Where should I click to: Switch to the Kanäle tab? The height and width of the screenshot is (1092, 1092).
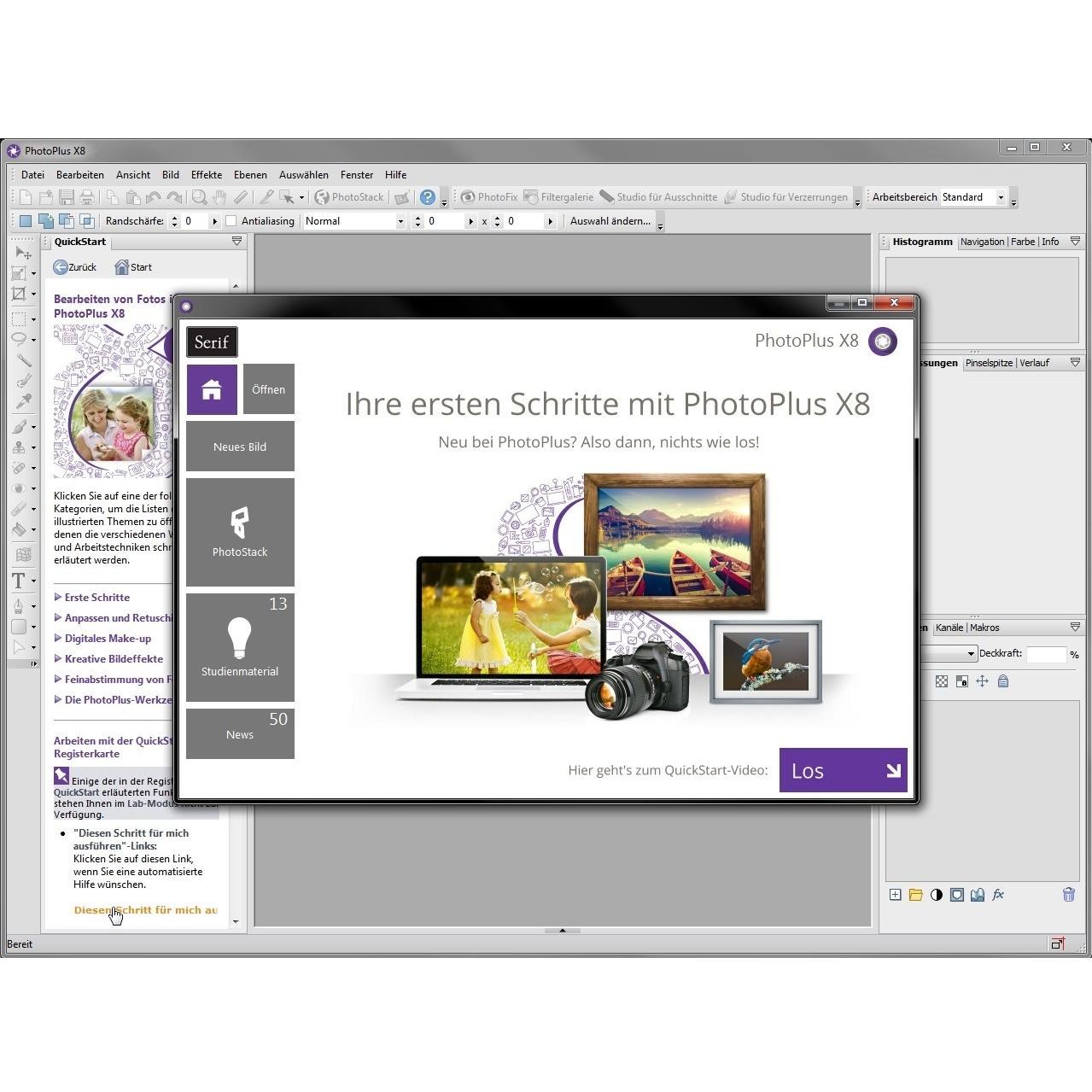(x=949, y=628)
